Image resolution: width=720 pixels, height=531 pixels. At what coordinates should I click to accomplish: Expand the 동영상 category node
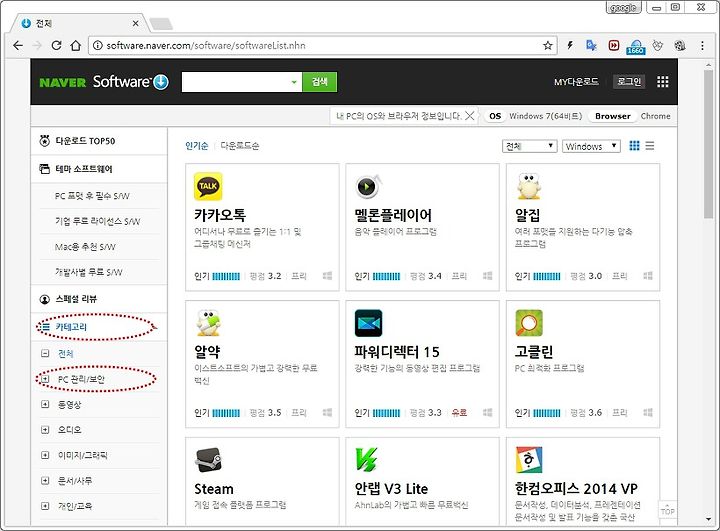[x=45, y=404]
